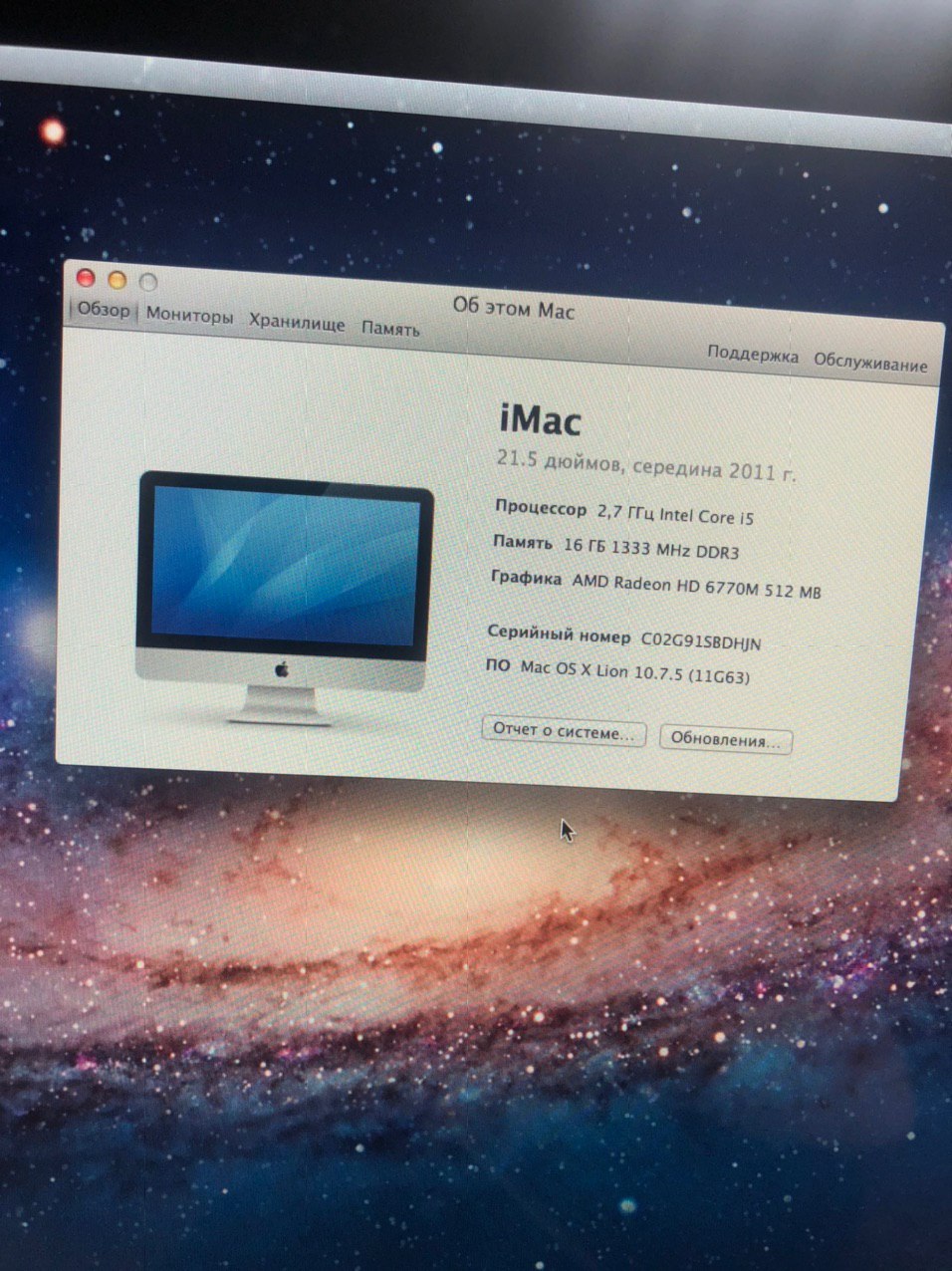Open the Обслуживание link
The image size is (952, 1271).
click(870, 362)
